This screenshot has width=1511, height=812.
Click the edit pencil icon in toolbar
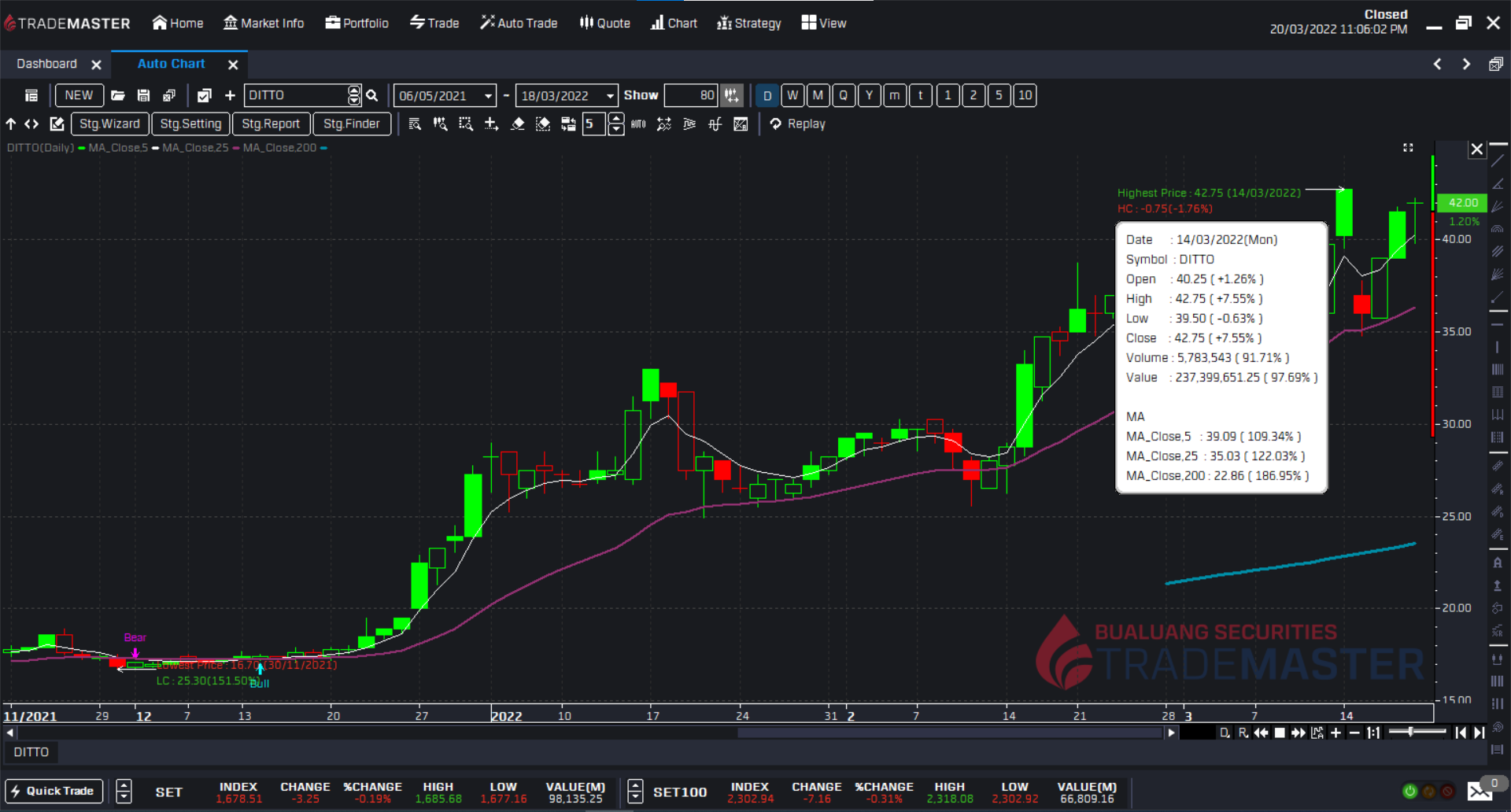(x=57, y=124)
